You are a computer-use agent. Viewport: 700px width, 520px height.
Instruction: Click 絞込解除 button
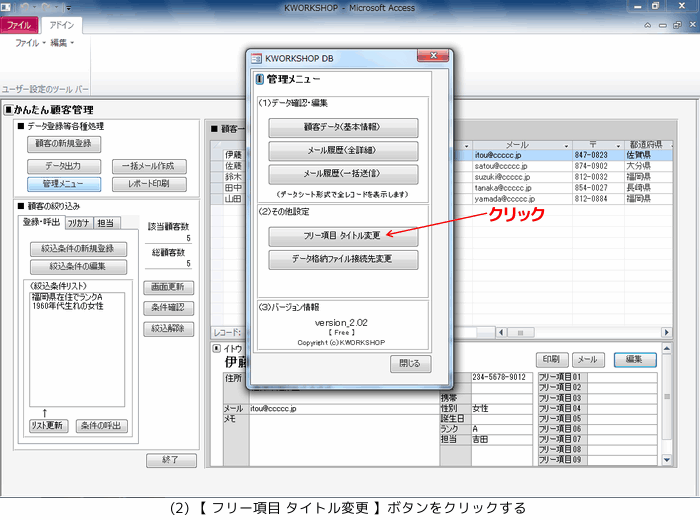[x=168, y=329]
